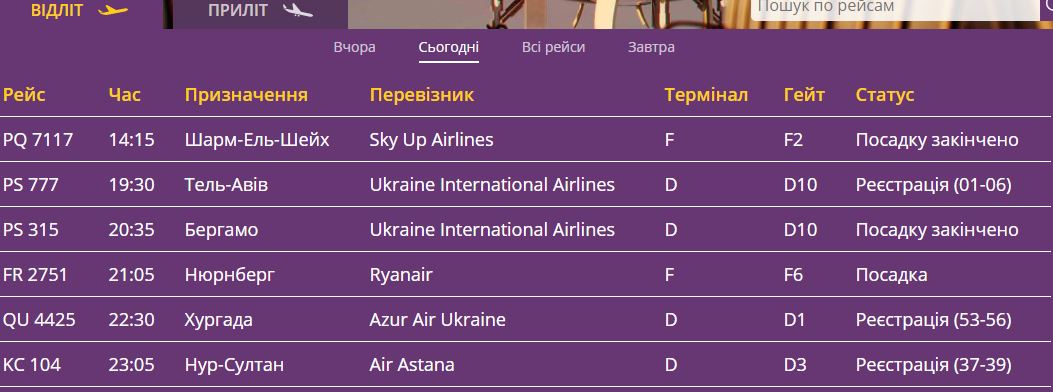Select the Завтра day filter
1053x392 pixels.
coord(651,48)
